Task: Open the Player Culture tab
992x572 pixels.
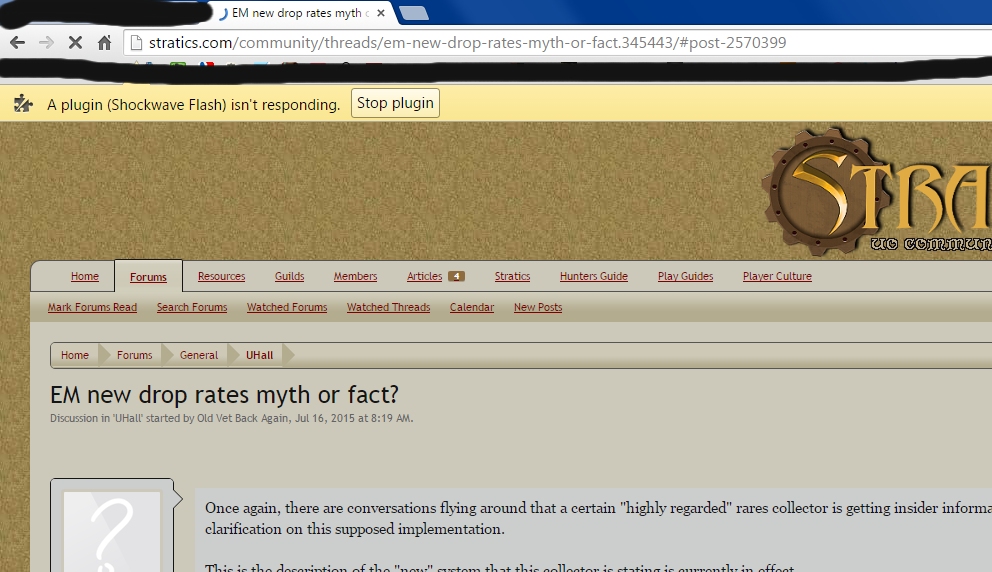Action: point(777,277)
